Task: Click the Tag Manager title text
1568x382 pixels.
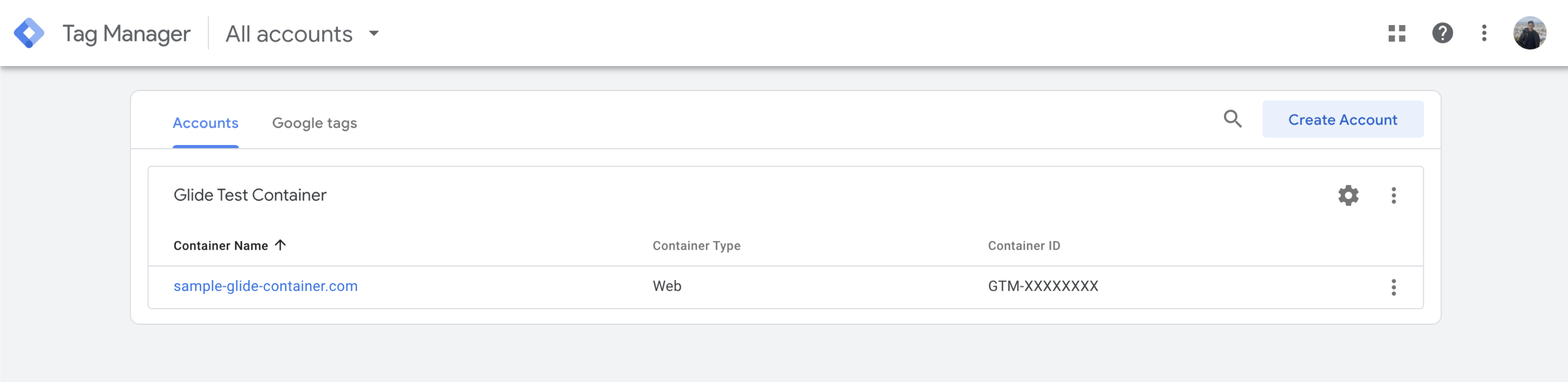Action: click(x=126, y=34)
